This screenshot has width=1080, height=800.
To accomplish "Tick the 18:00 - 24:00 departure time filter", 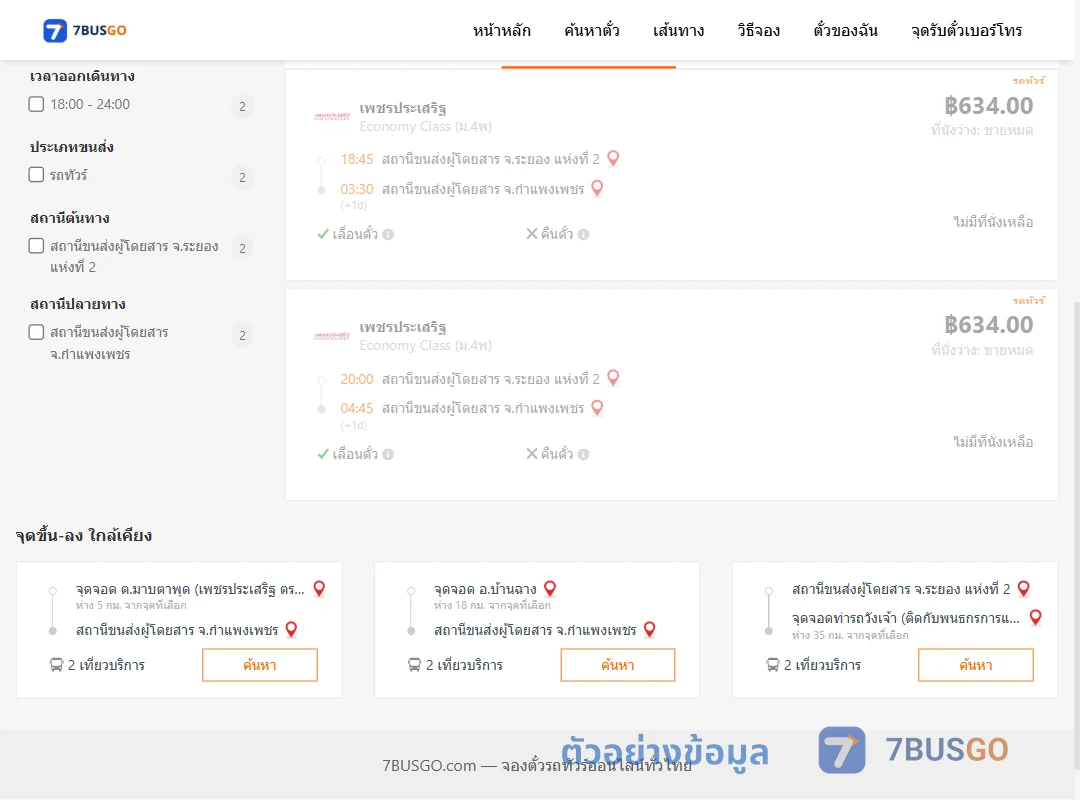I will pos(37,104).
